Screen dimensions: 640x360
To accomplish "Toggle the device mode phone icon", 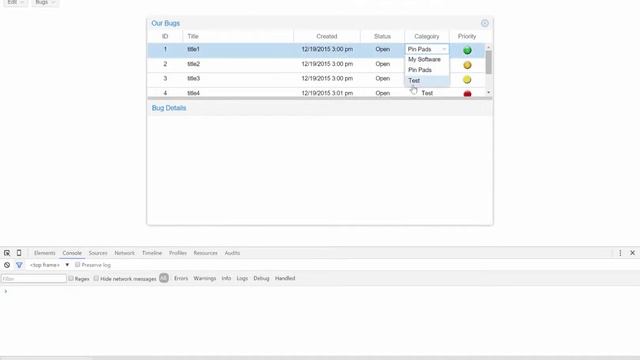I will (19, 253).
